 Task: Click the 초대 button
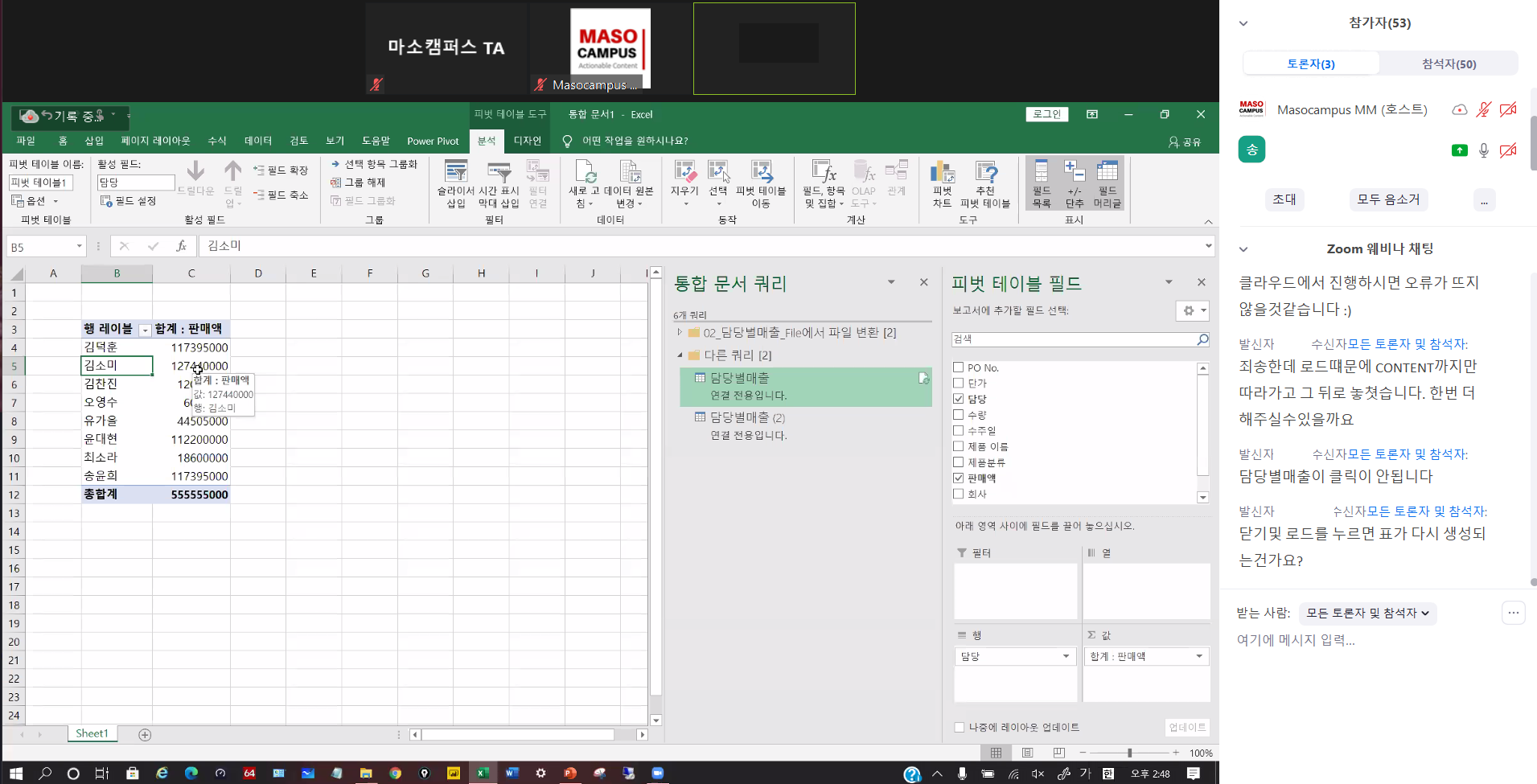click(x=1284, y=199)
